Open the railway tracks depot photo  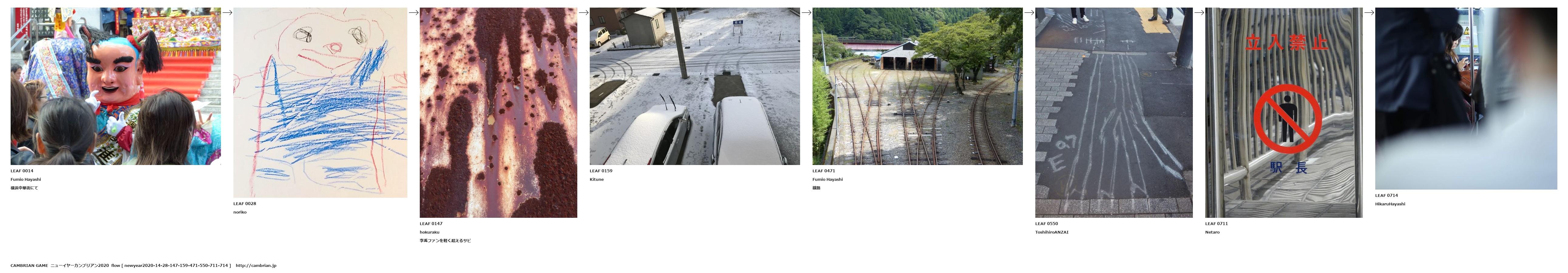(917, 86)
